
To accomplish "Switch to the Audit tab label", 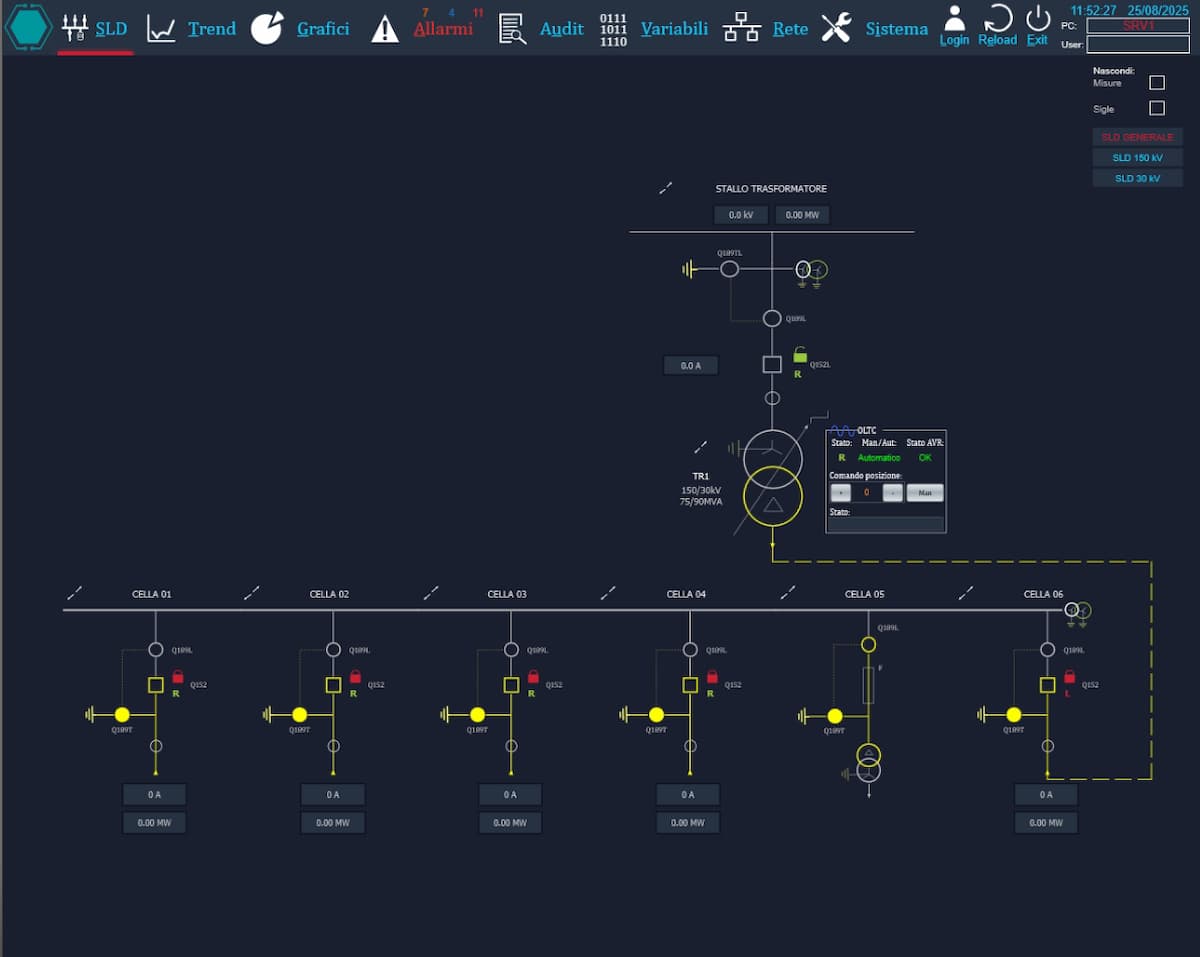I will click(561, 29).
